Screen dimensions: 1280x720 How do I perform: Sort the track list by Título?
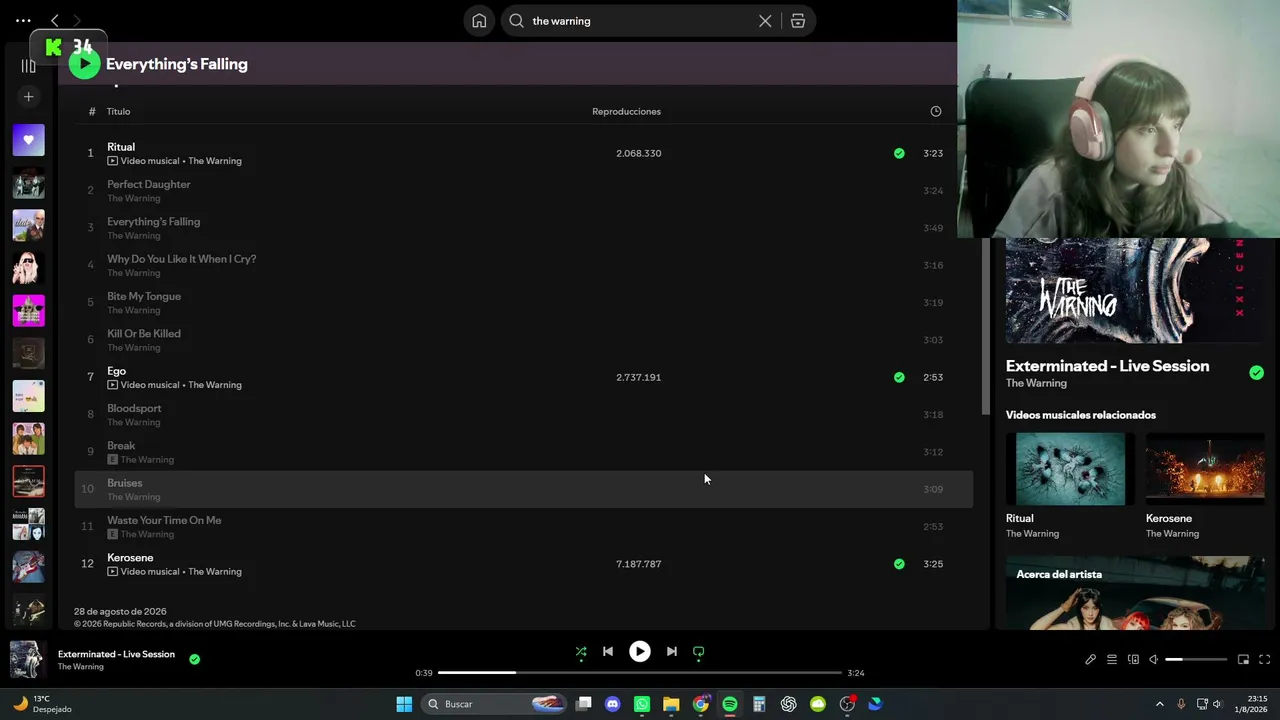(x=119, y=111)
